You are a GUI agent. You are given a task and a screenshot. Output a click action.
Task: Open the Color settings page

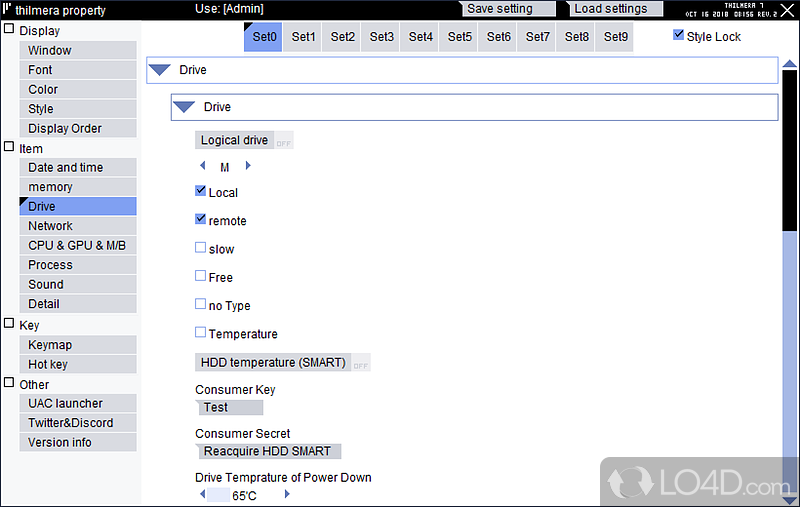tap(78, 89)
